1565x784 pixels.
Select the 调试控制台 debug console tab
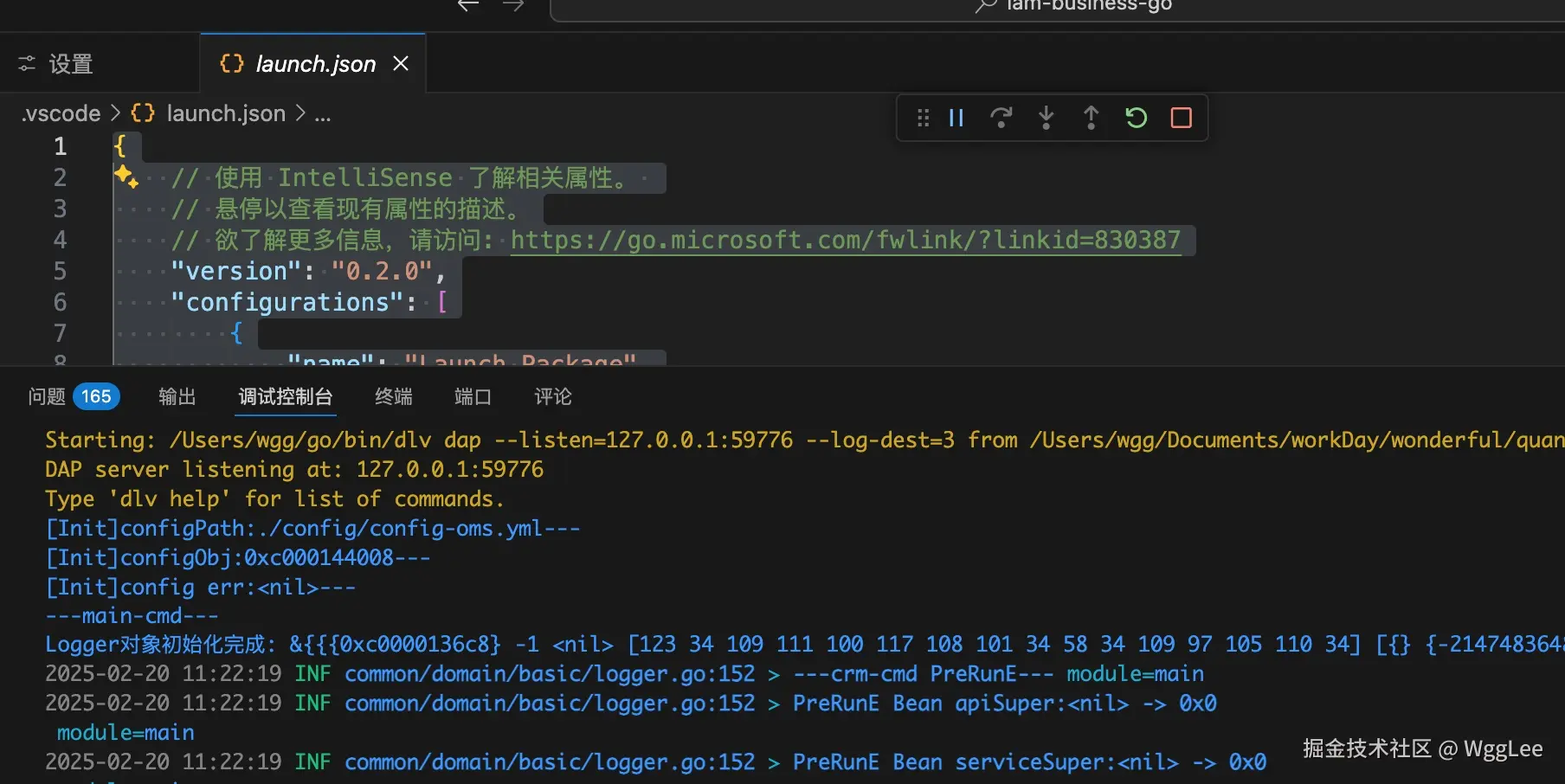286,396
